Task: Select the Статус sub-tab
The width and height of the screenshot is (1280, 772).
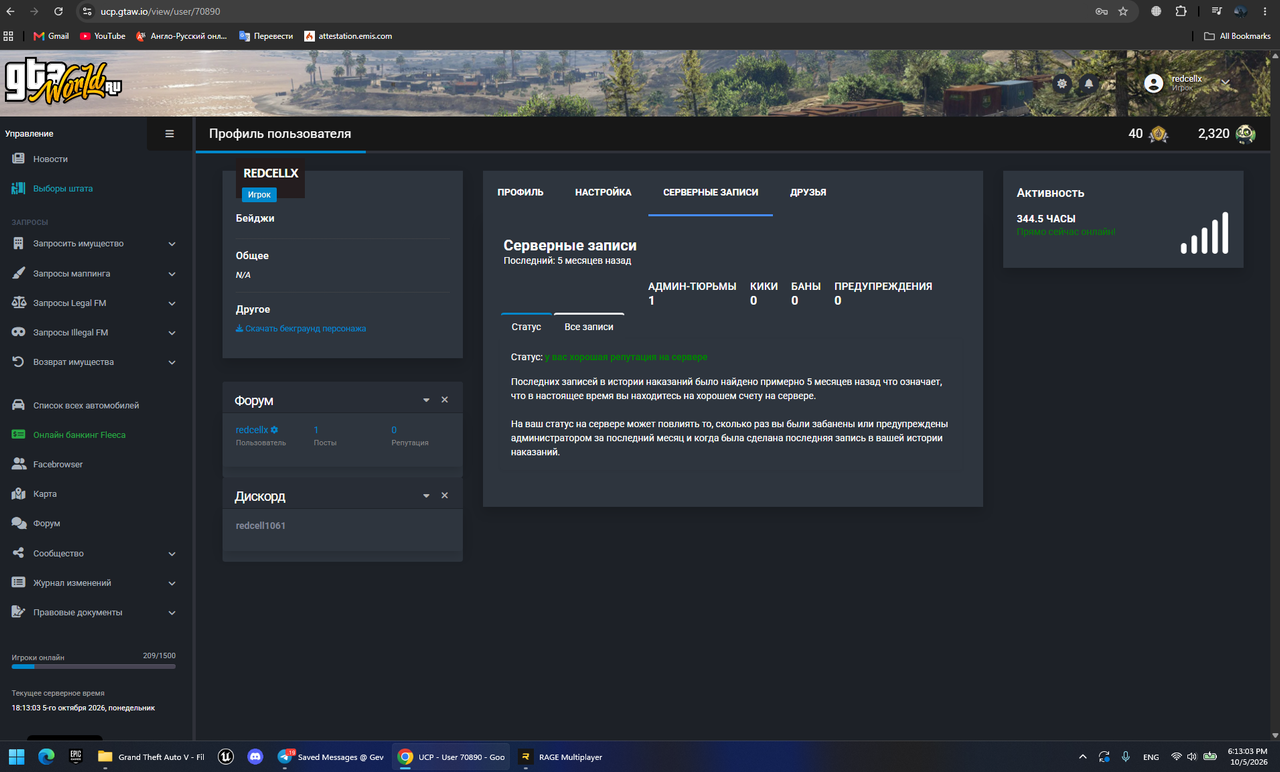Action: pos(526,327)
